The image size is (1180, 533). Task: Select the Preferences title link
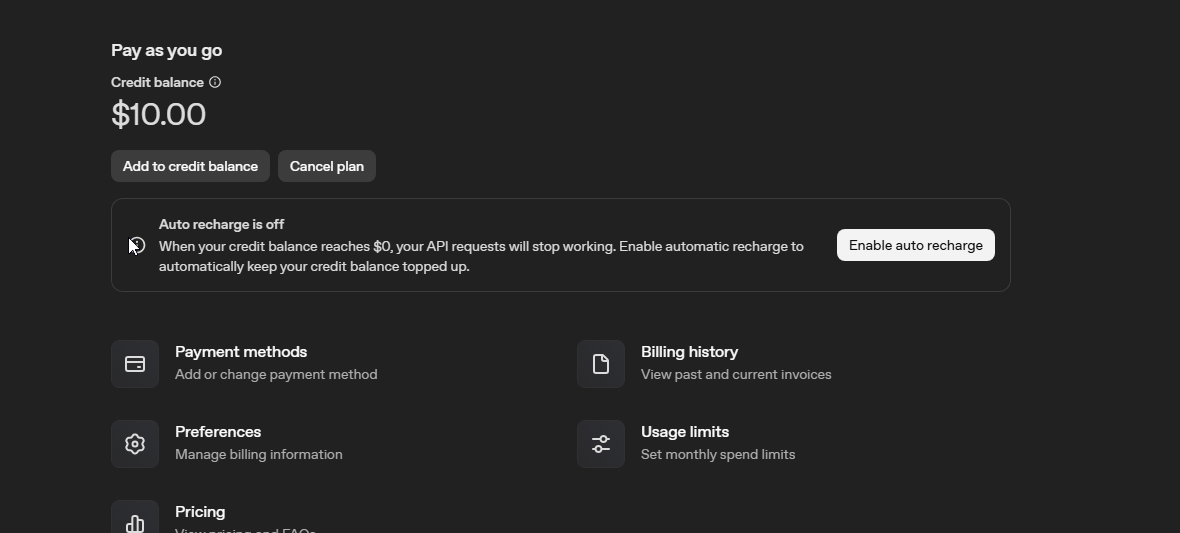coord(218,432)
